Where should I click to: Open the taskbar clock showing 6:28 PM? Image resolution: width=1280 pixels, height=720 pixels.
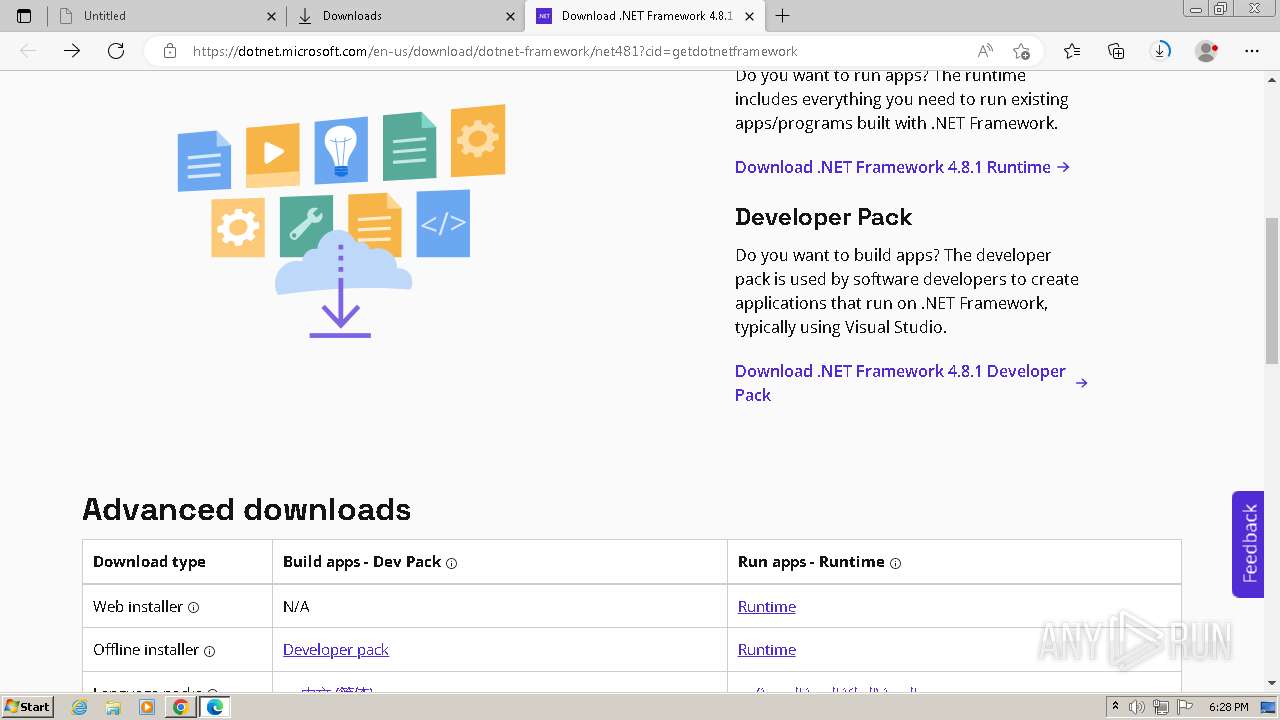(x=1228, y=707)
